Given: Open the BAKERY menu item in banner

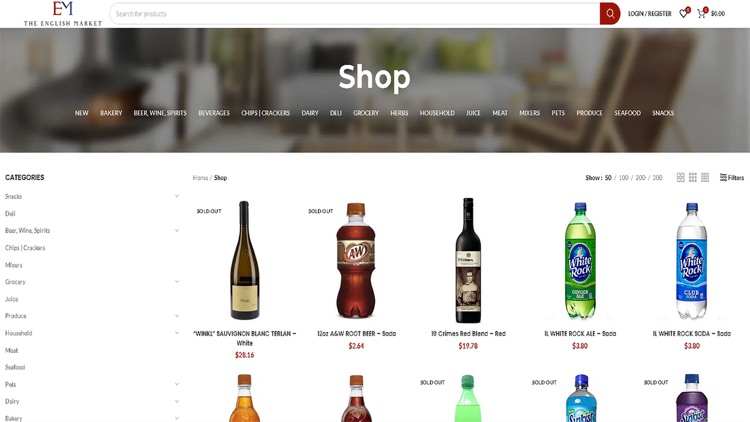Looking at the screenshot, I should (111, 113).
